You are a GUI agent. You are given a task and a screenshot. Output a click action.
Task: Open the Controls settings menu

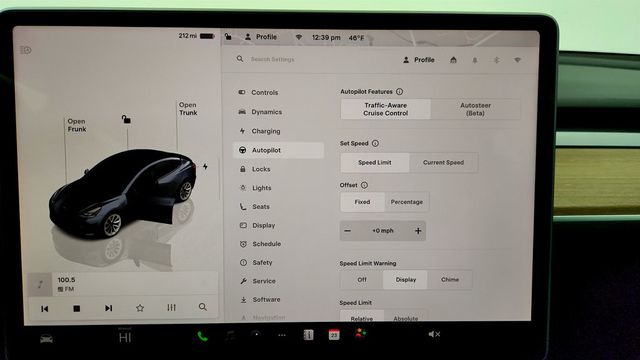click(x=258, y=93)
